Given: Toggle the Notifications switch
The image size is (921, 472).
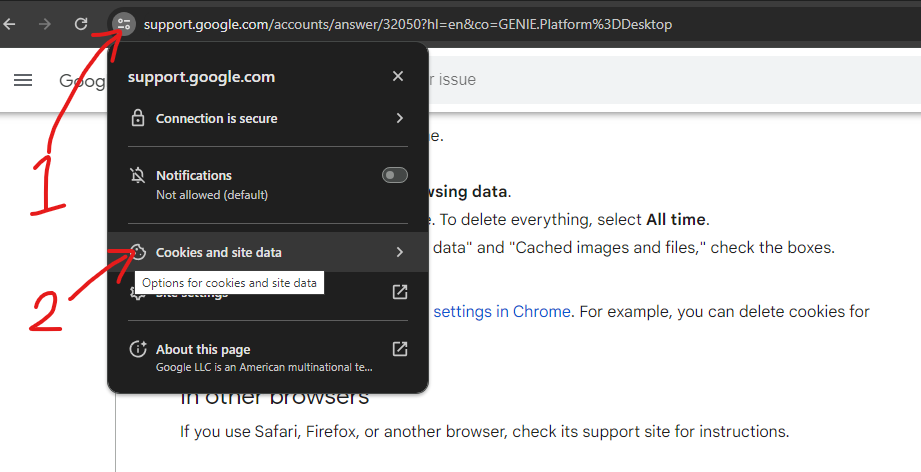Looking at the screenshot, I should coord(394,175).
